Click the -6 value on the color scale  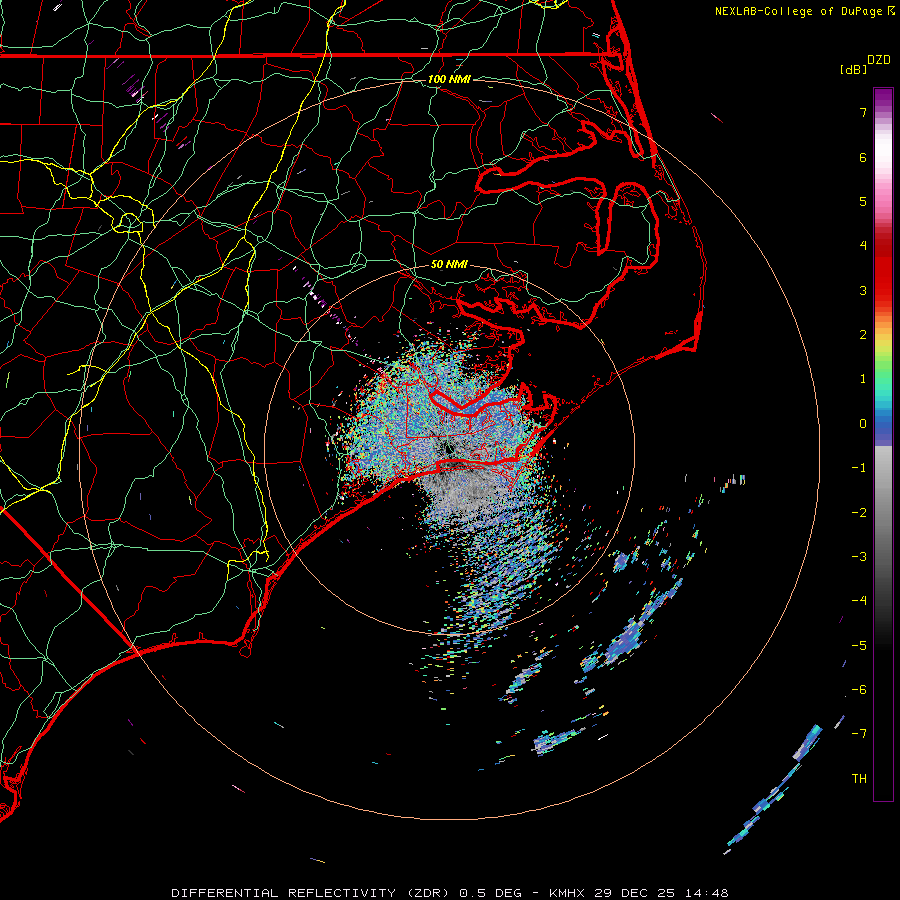pyautogui.click(x=859, y=690)
